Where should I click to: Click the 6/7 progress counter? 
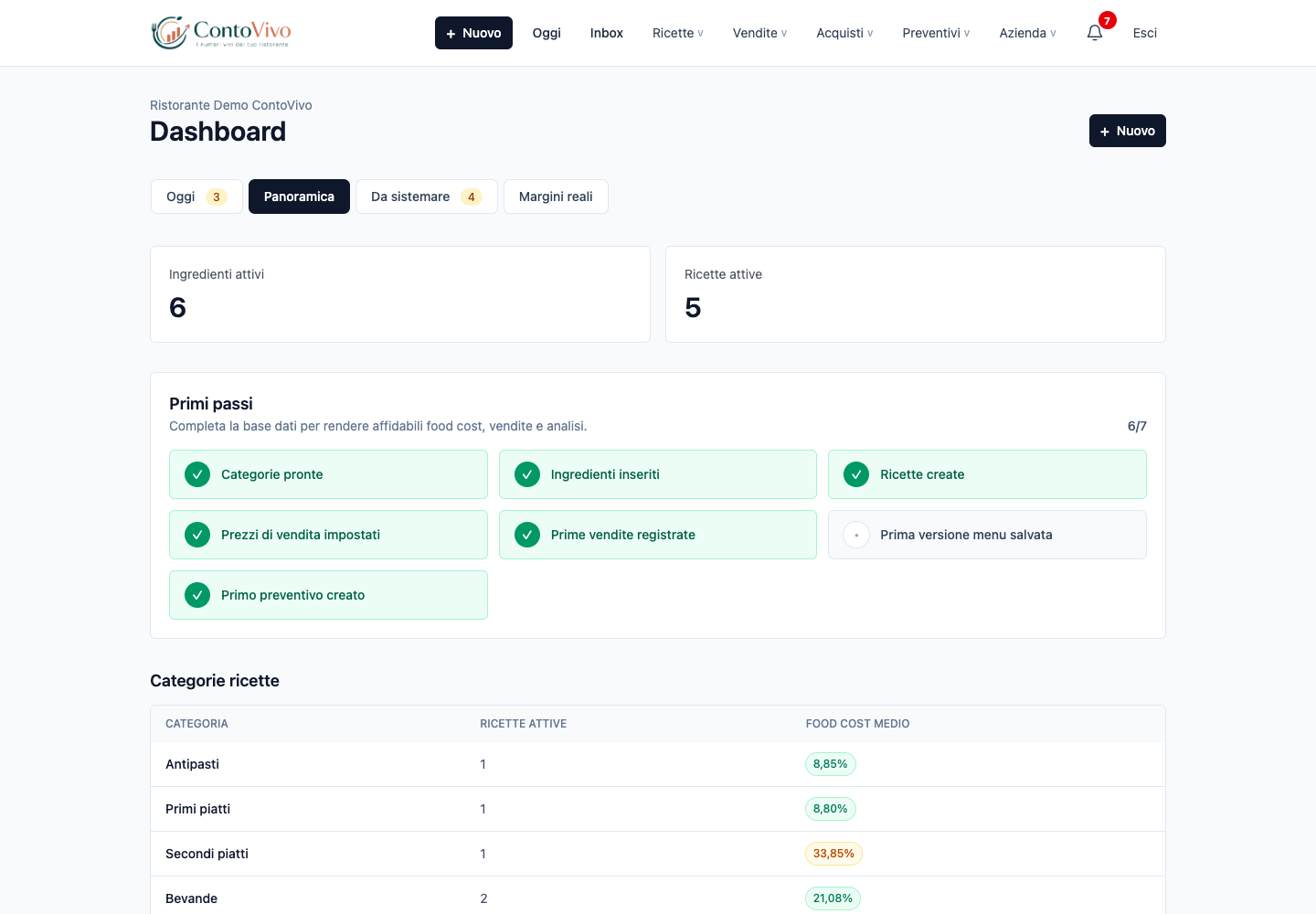pyautogui.click(x=1137, y=426)
